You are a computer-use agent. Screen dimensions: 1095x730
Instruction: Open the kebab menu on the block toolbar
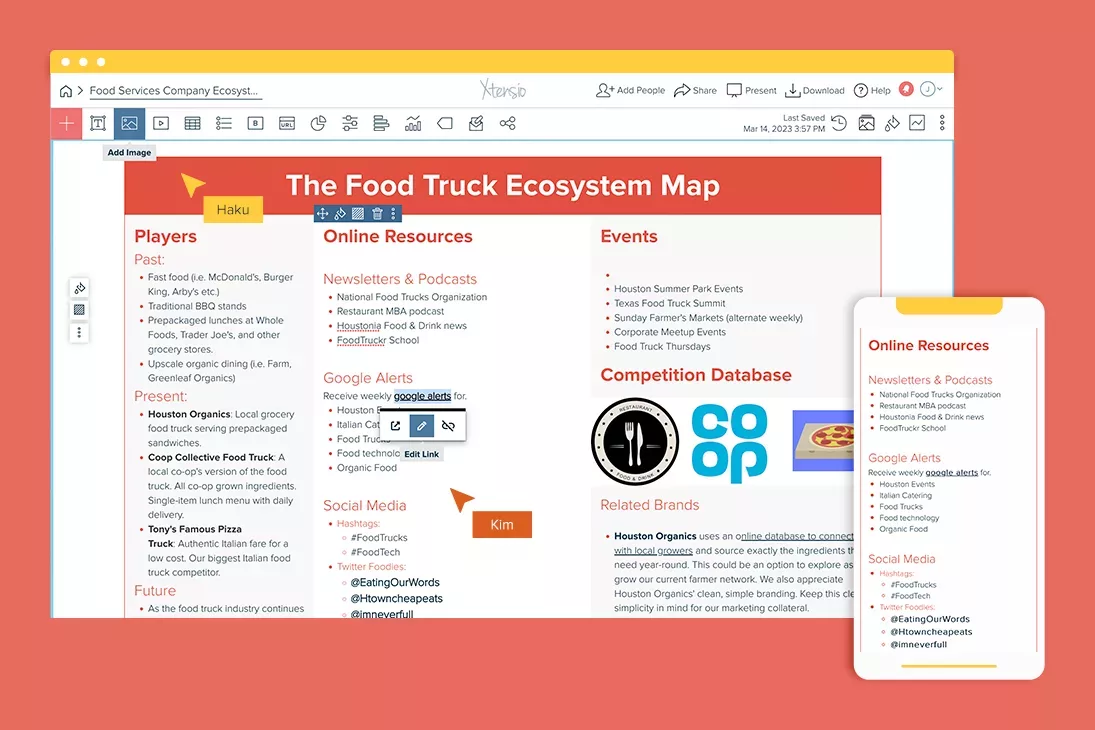(x=394, y=213)
